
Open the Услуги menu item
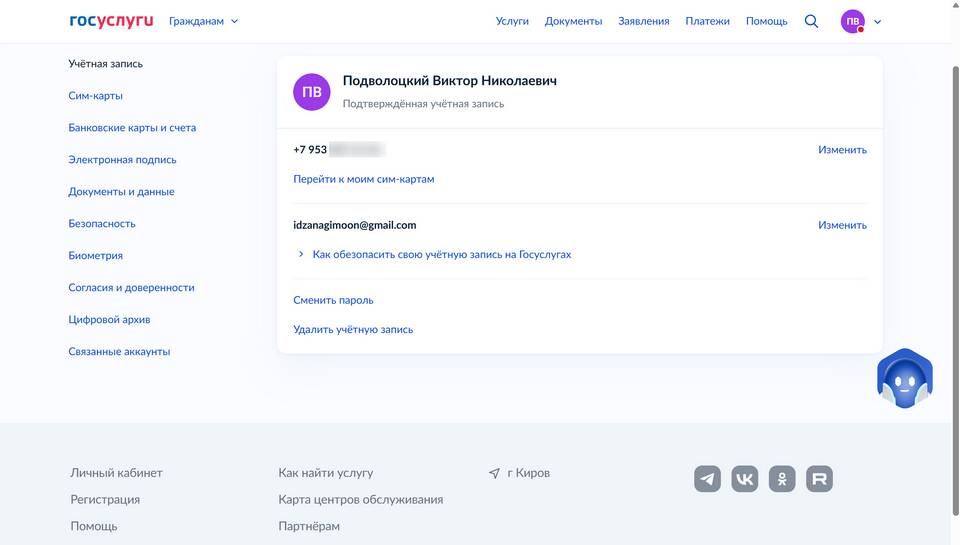[512, 21]
